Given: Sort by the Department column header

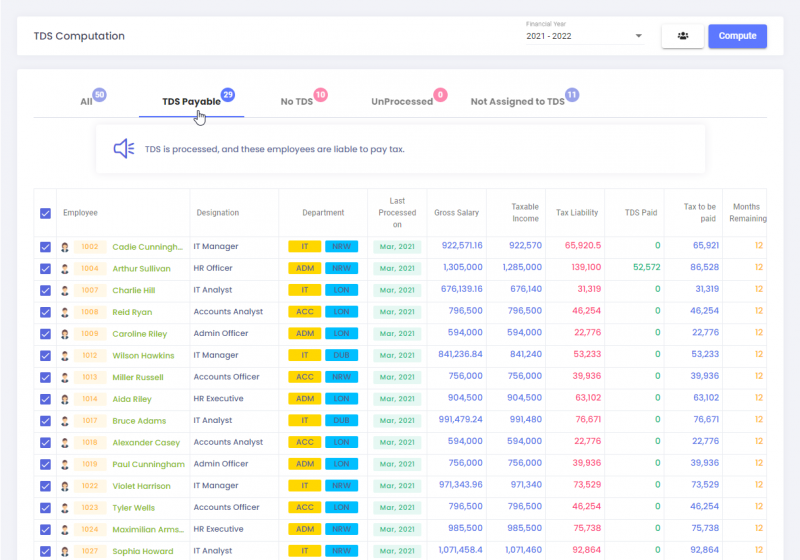Looking at the screenshot, I should [323, 213].
